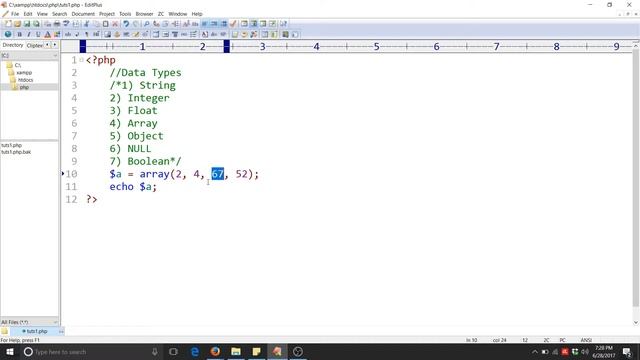Select the php folder in directory tree
Viewport: 640px width, 360px height.
24,87
